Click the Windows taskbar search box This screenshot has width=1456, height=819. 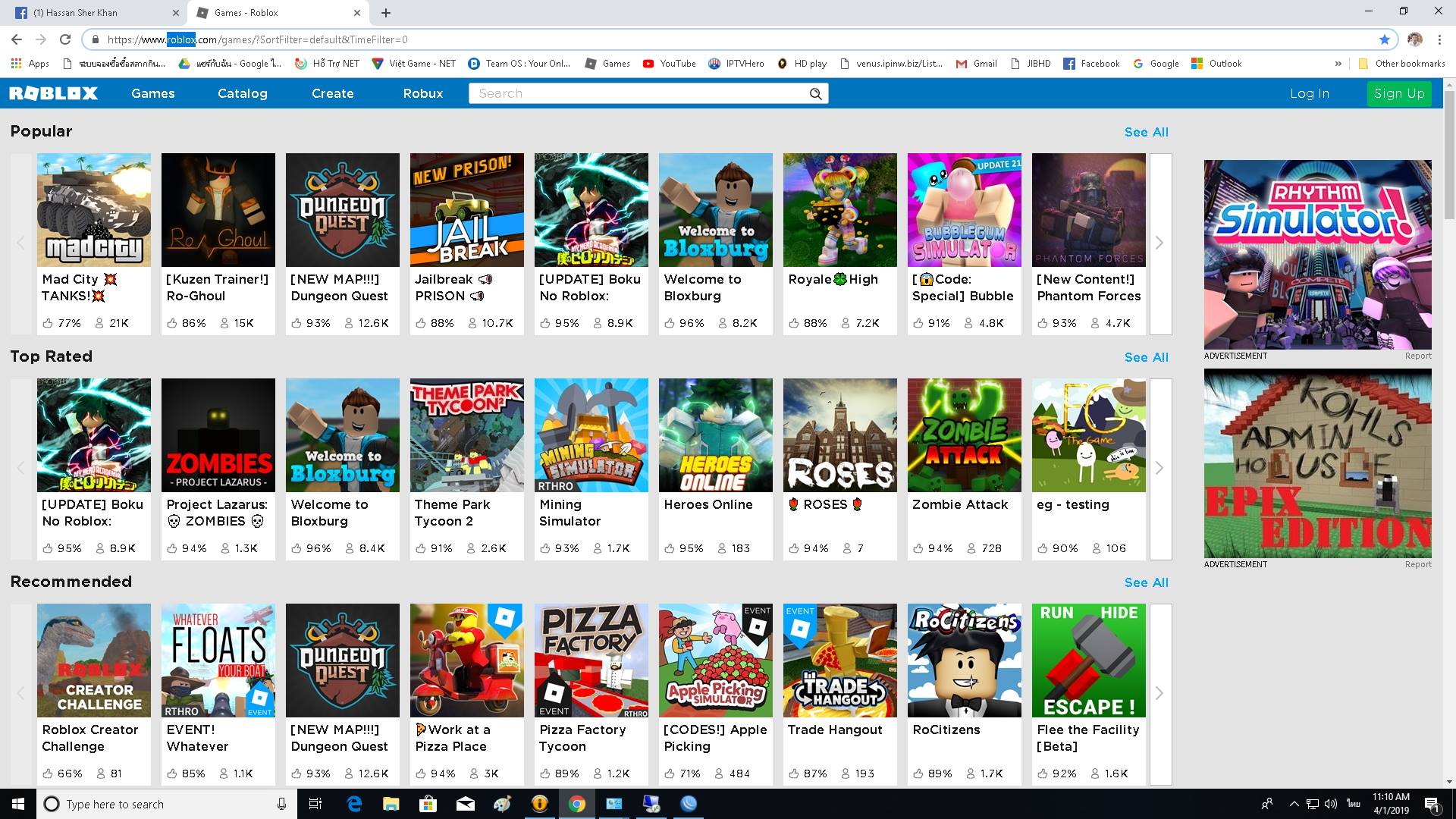[x=165, y=804]
